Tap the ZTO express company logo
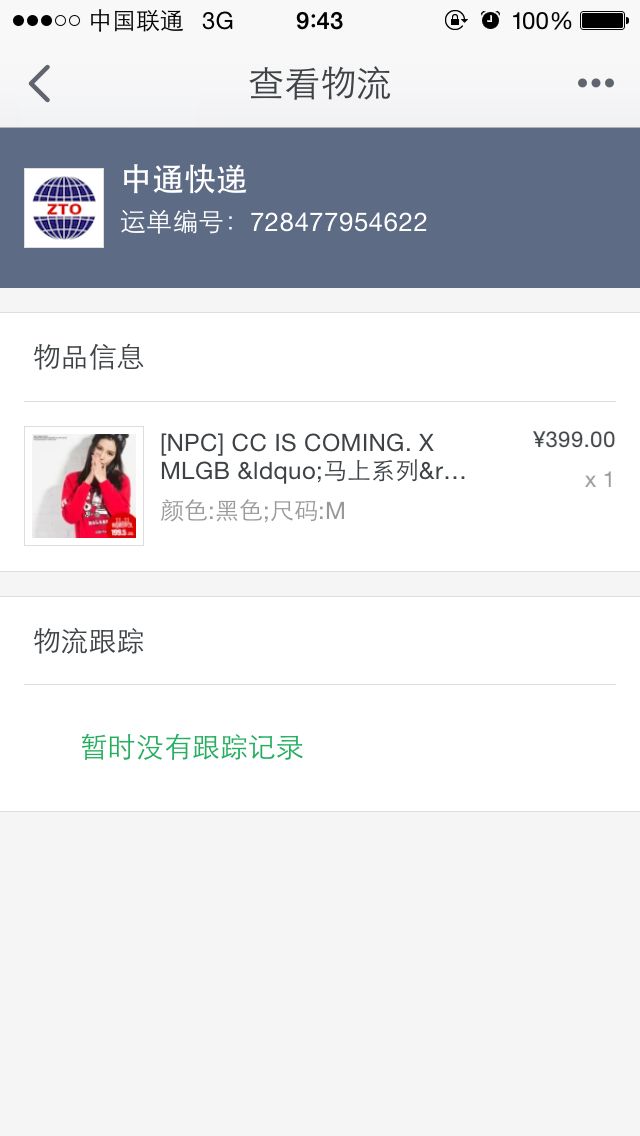Image resolution: width=640 pixels, height=1136 pixels. point(64,208)
